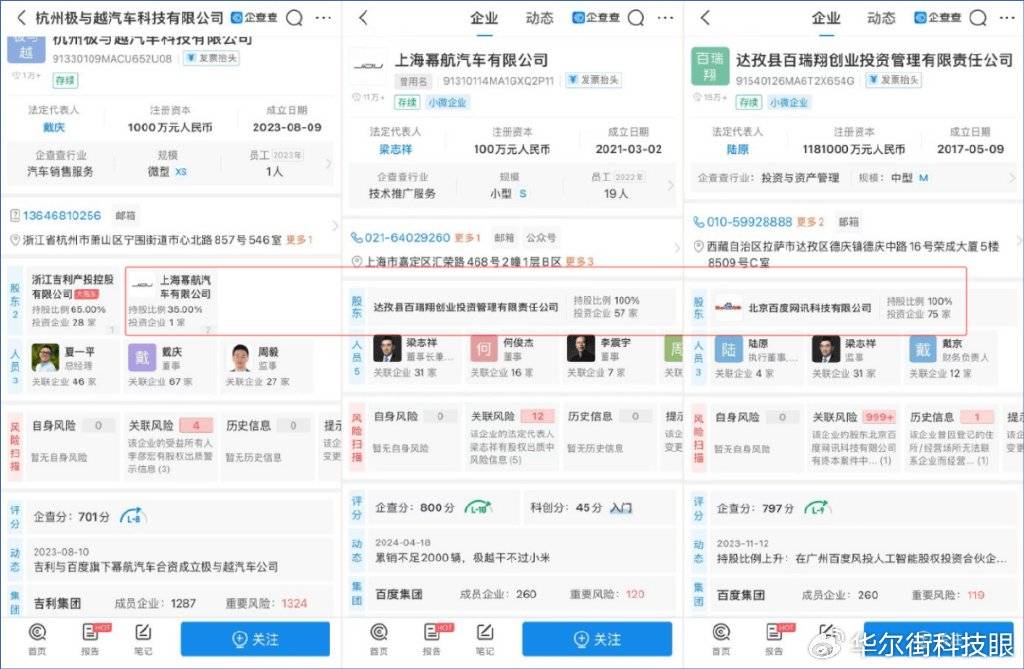Image resolution: width=1024 pixels, height=669 pixels.
Task: Tap 笔记 icon in 上海幂航汽车 bottom bar
Action: click(485, 638)
